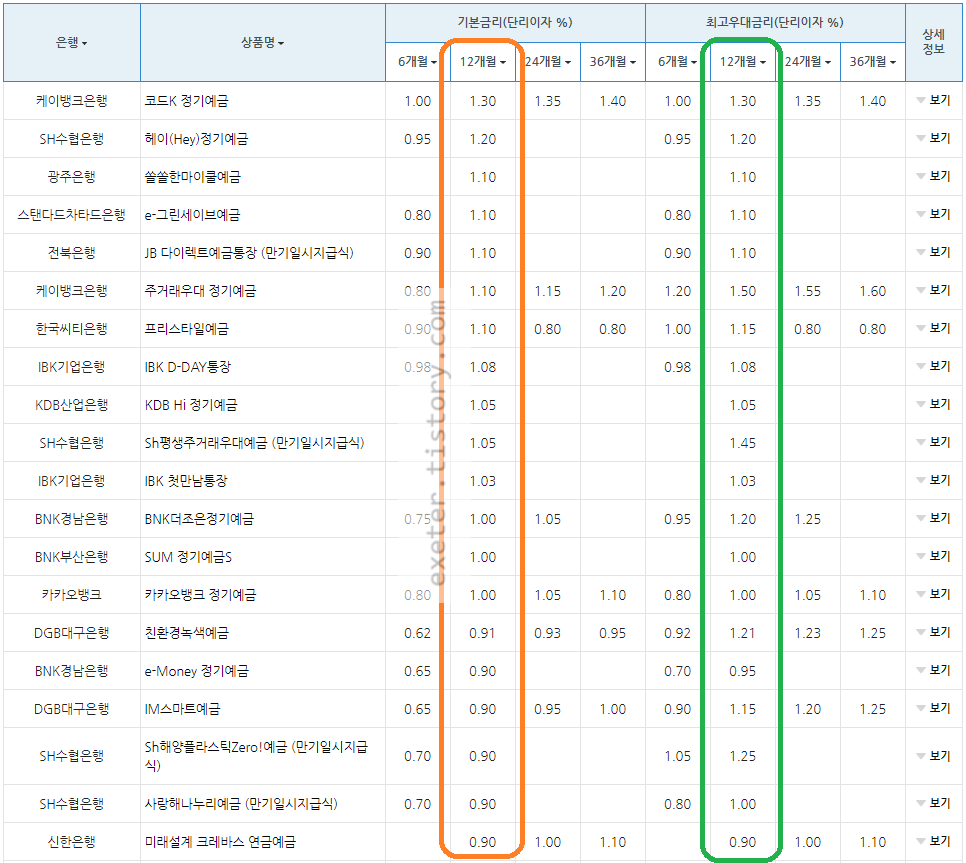The height and width of the screenshot is (863, 966).
Task: Click bank name 카카오뱅크
Action: pos(71,595)
